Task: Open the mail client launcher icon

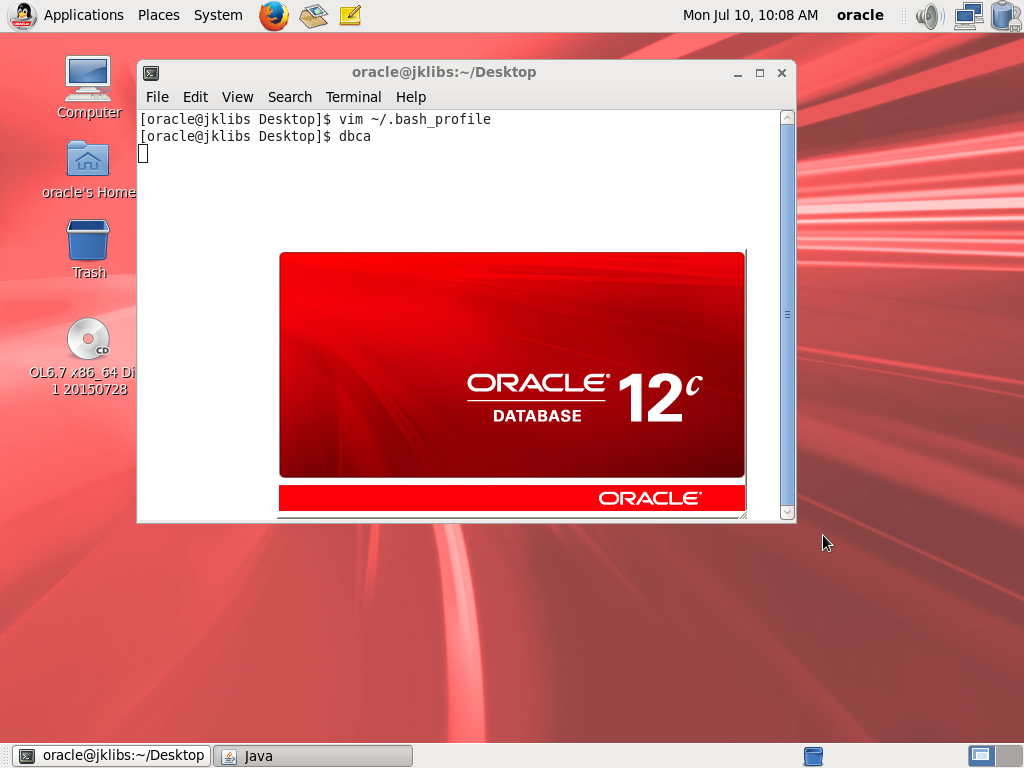Action: pos(314,15)
